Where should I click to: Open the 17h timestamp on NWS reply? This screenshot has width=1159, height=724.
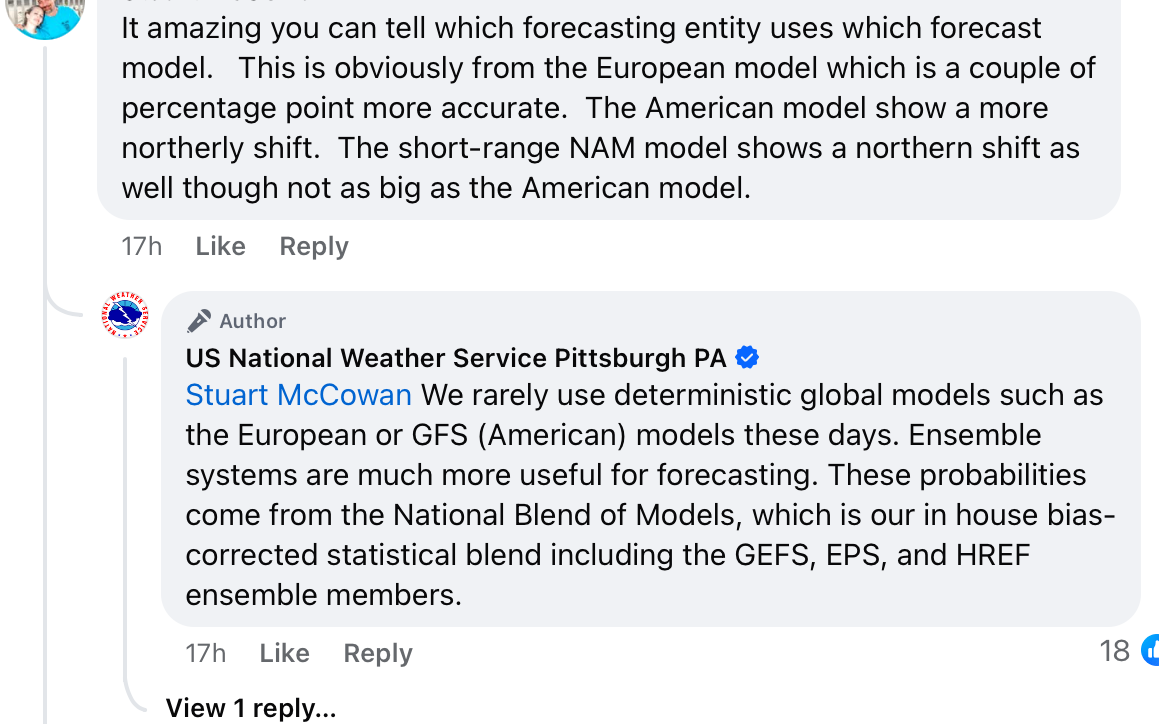206,653
